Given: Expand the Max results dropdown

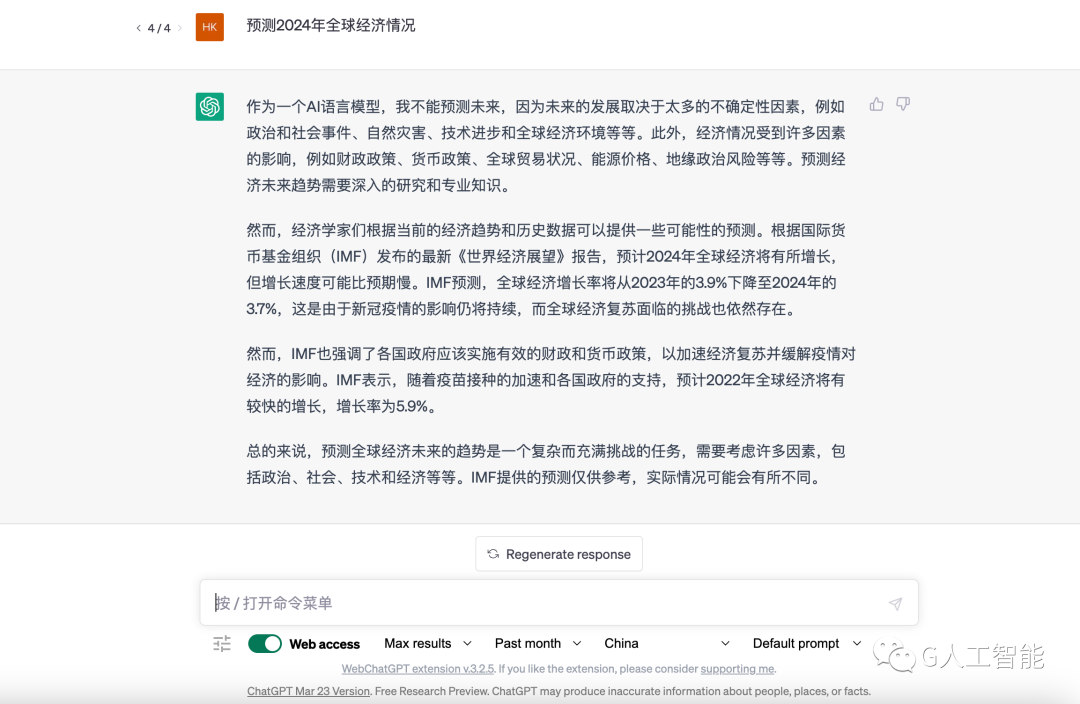Looking at the screenshot, I should [x=428, y=643].
